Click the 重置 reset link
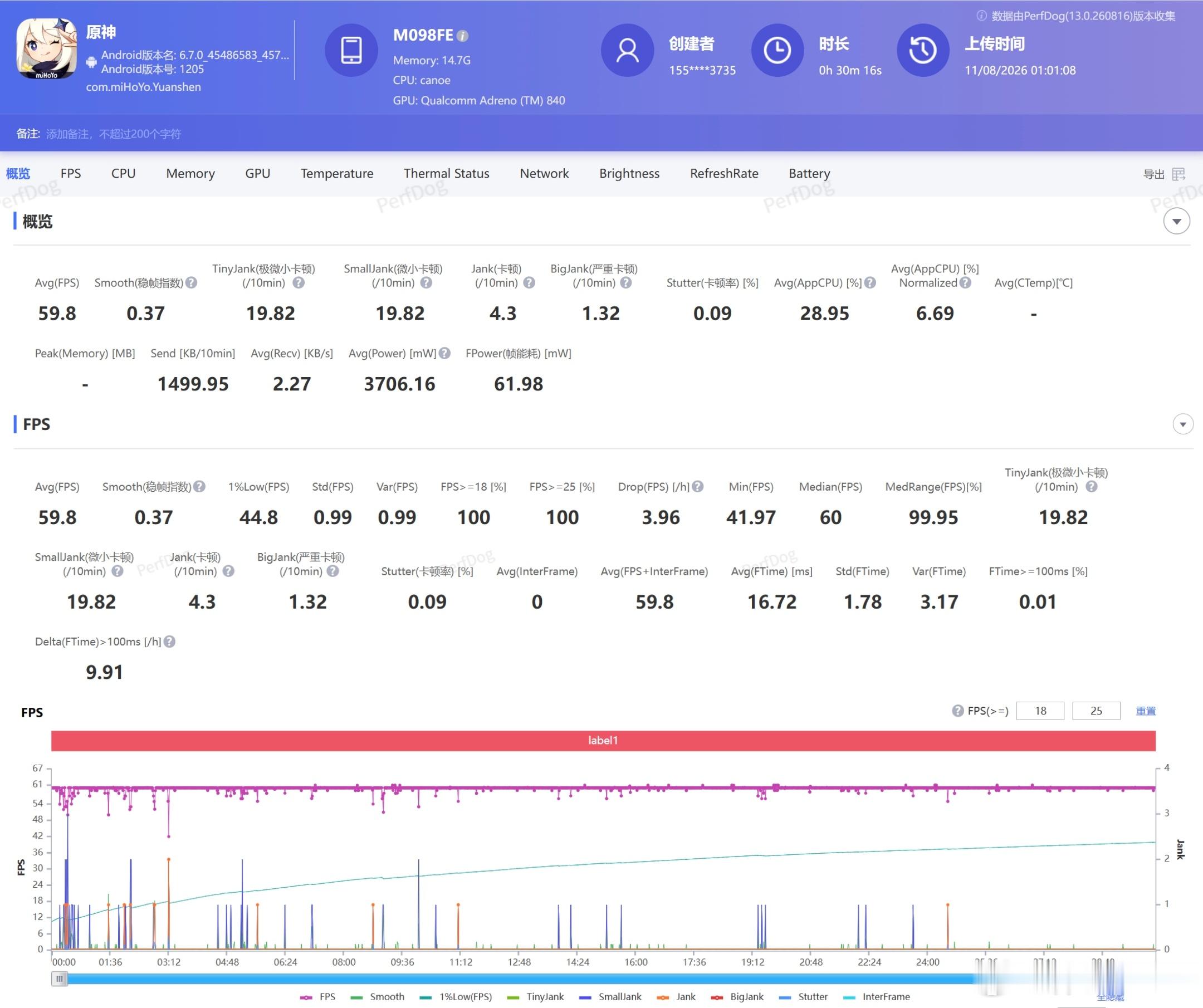The height and width of the screenshot is (1008, 1203). tap(1146, 711)
